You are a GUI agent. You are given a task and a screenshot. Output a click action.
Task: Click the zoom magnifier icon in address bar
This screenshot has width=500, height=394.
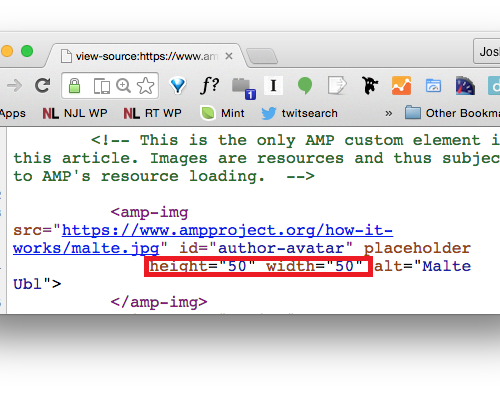[x=123, y=85]
